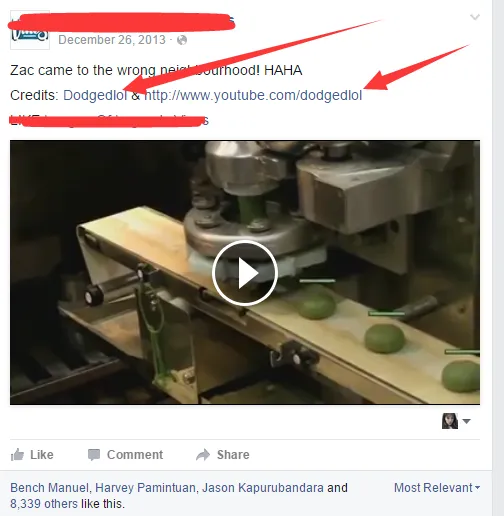Expand the Most Relevant sort dropdown
The width and height of the screenshot is (504, 516).
point(437,488)
